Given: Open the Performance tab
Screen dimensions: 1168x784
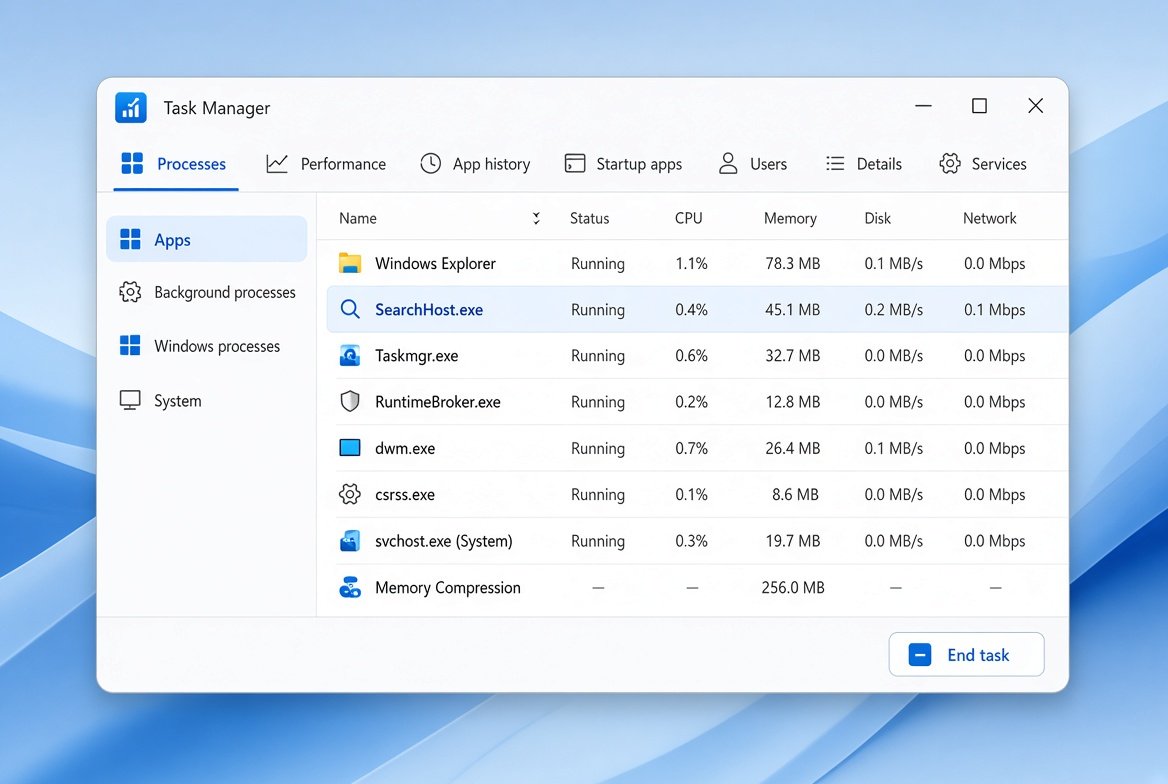Looking at the screenshot, I should (326, 164).
